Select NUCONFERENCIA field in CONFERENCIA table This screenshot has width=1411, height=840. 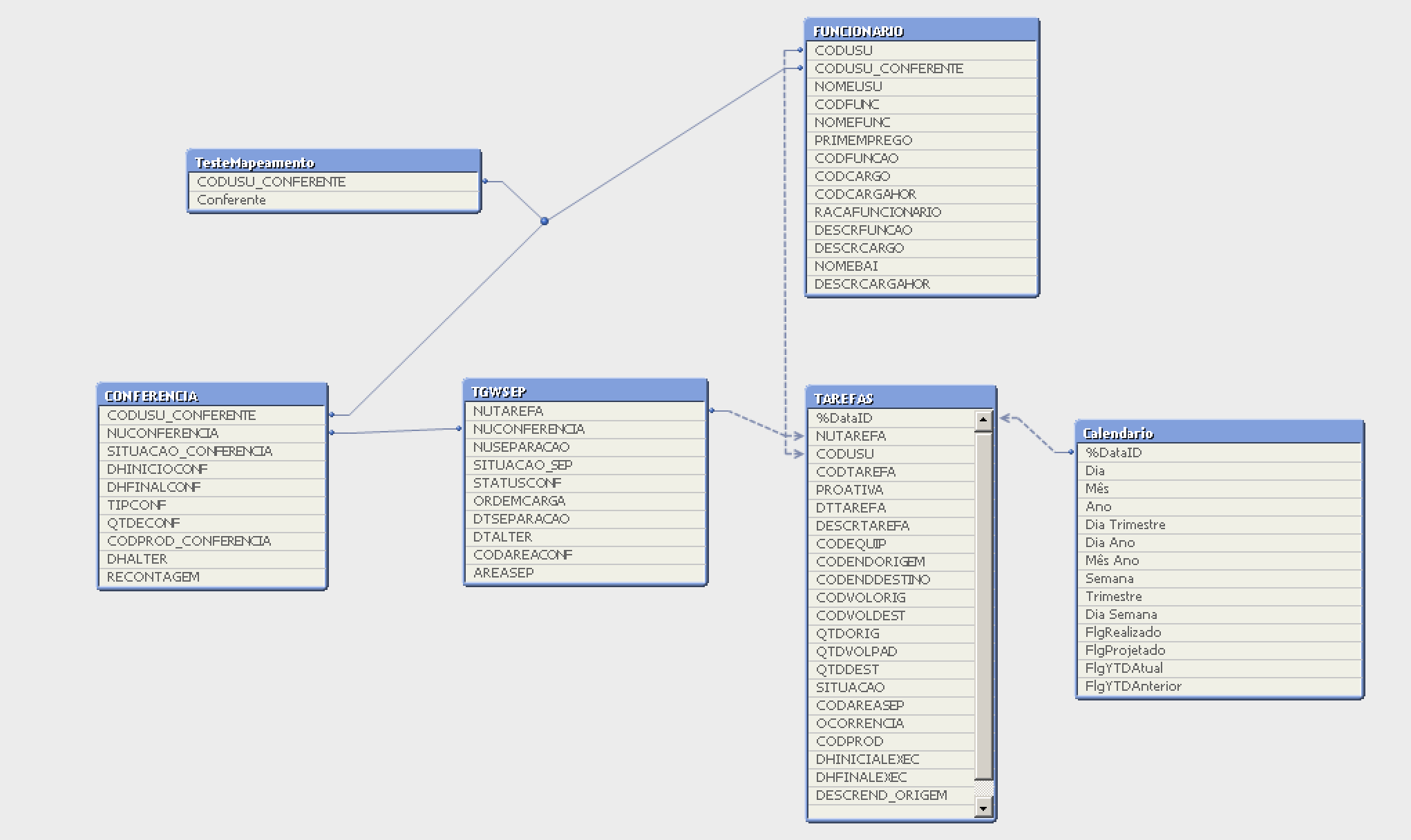tap(162, 433)
